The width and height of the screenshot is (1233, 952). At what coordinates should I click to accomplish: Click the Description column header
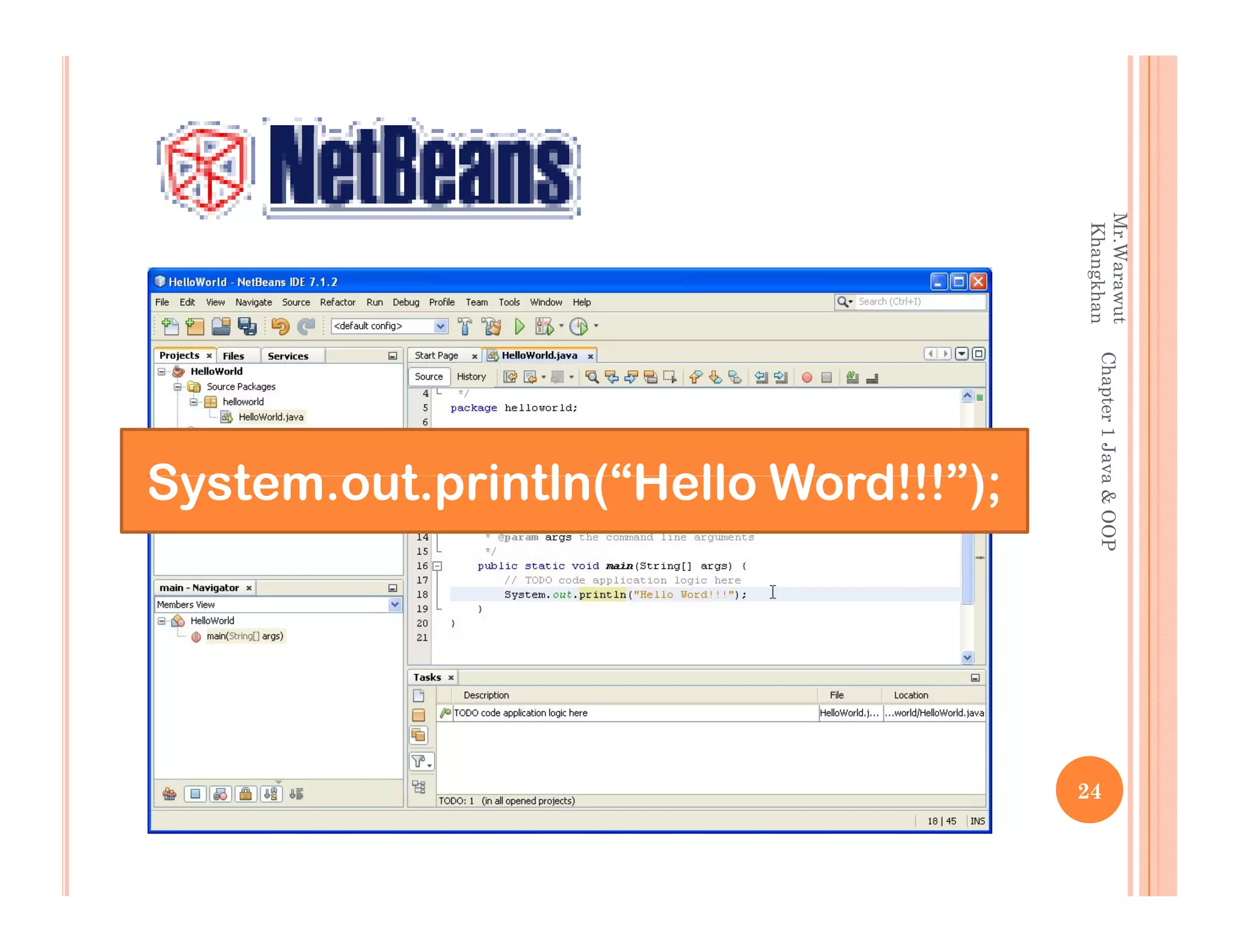point(486,695)
